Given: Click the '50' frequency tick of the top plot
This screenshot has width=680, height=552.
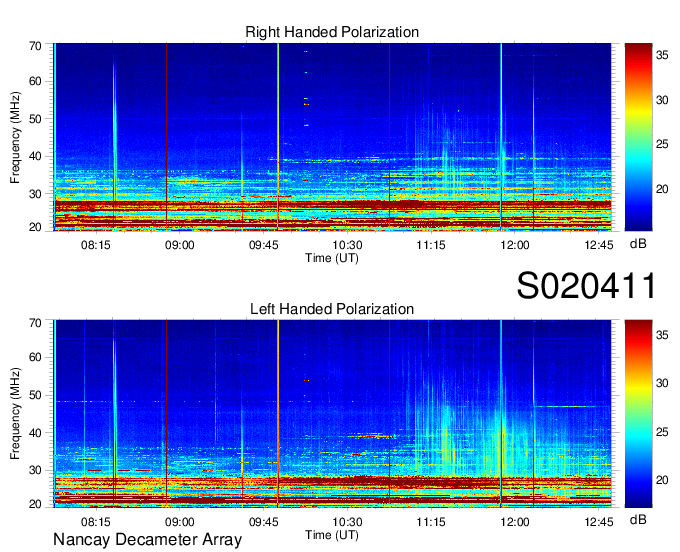Looking at the screenshot, I should pyautogui.click(x=35, y=119).
